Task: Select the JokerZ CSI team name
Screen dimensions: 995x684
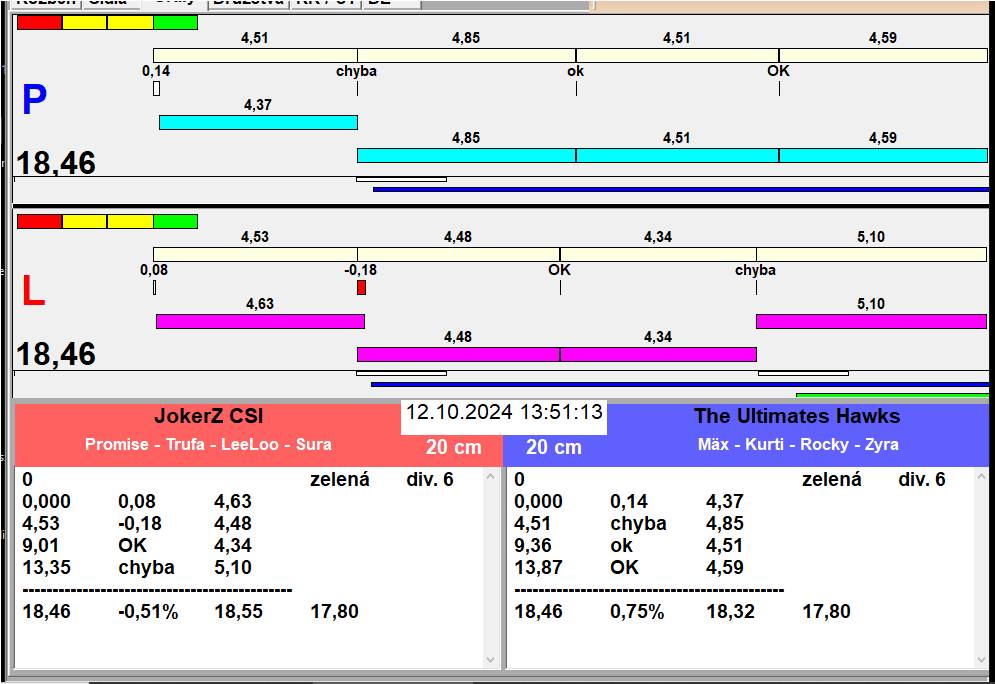Action: click(209, 416)
